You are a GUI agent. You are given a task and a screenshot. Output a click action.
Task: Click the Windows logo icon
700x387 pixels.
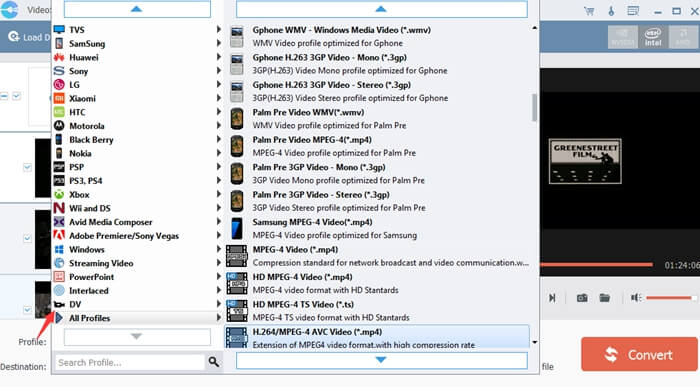(59, 249)
